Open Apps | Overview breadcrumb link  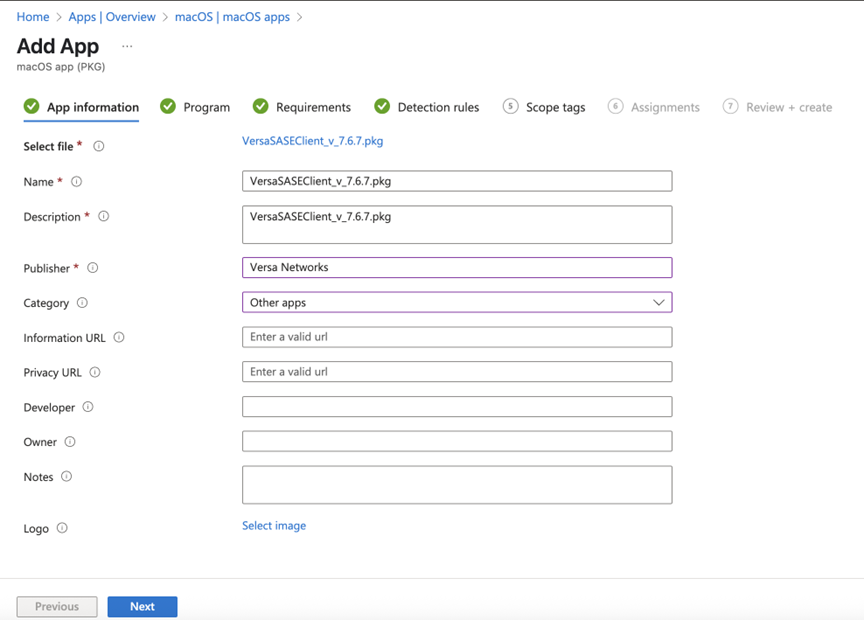[112, 17]
